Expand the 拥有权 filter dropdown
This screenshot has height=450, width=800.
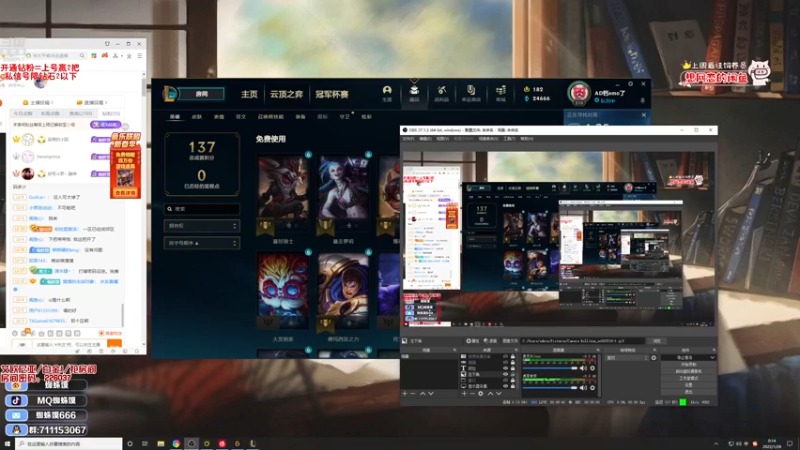pyautogui.click(x=202, y=226)
